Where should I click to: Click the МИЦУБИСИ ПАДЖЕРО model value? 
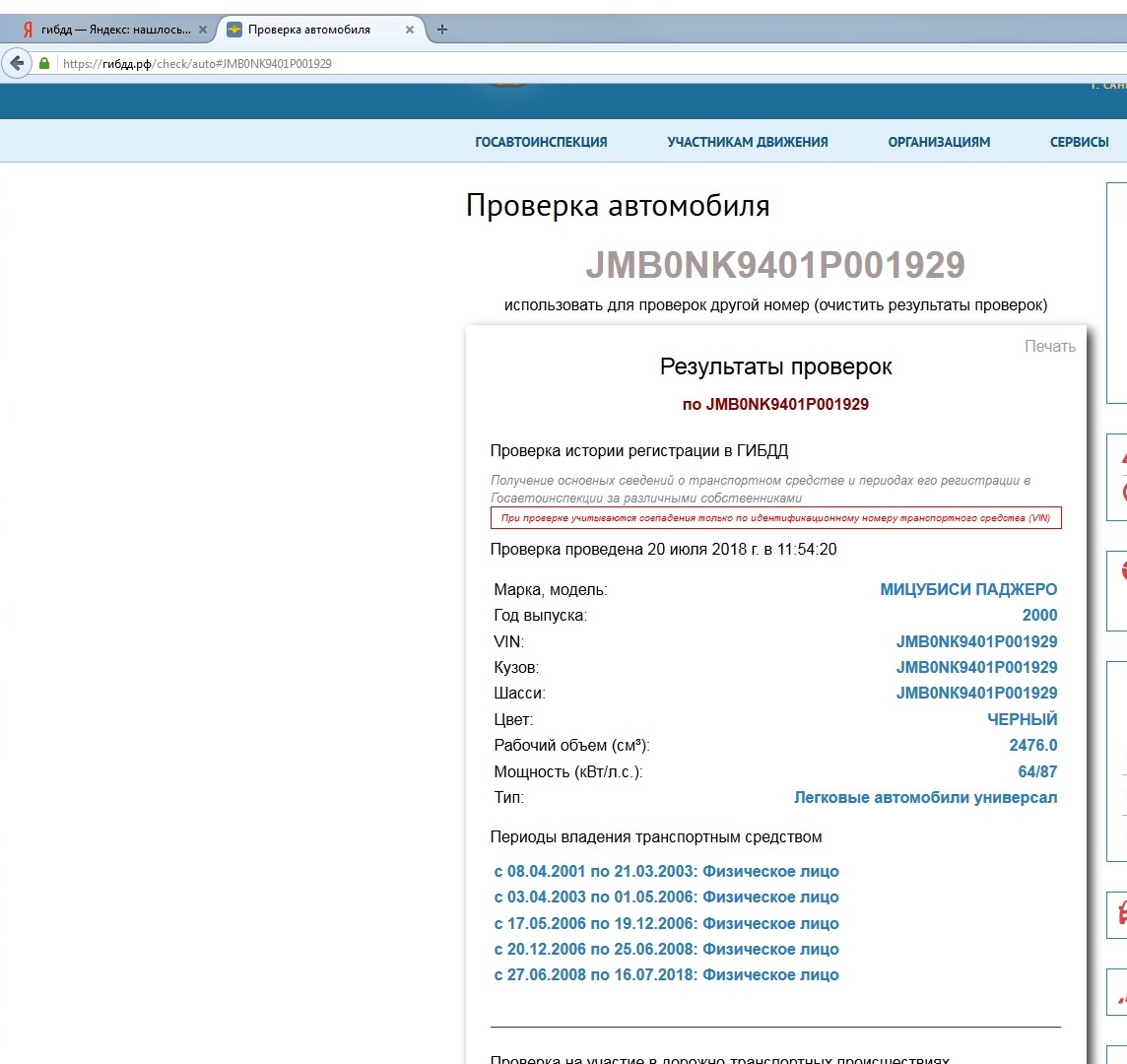point(967,589)
